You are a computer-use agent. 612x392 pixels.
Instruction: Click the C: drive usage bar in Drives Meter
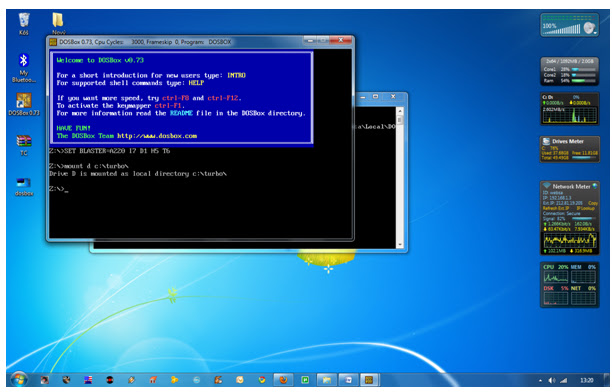[x=585, y=158]
